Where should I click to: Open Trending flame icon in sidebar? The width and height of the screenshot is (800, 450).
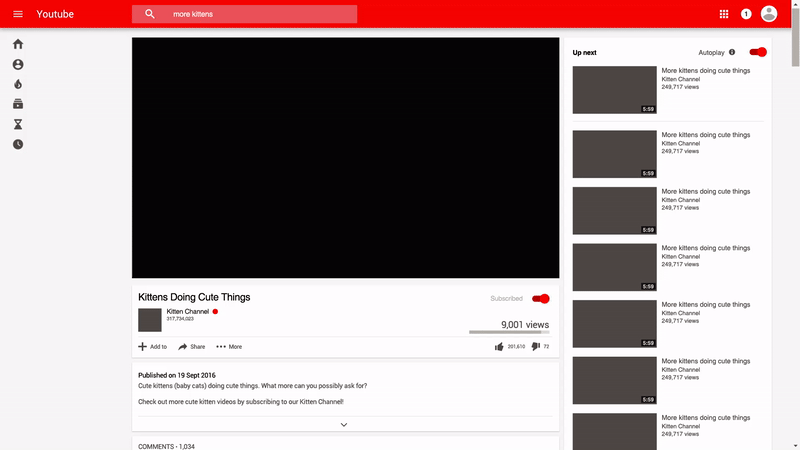[18, 84]
